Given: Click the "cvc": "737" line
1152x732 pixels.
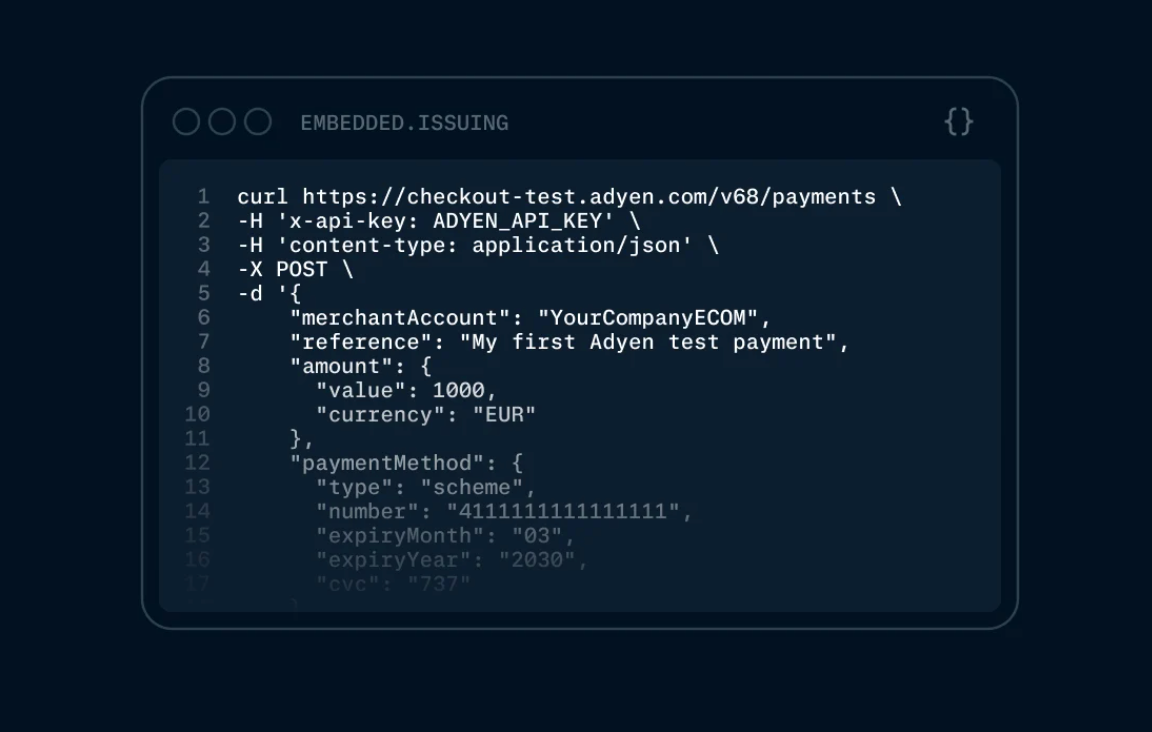Looking at the screenshot, I should click(393, 584).
